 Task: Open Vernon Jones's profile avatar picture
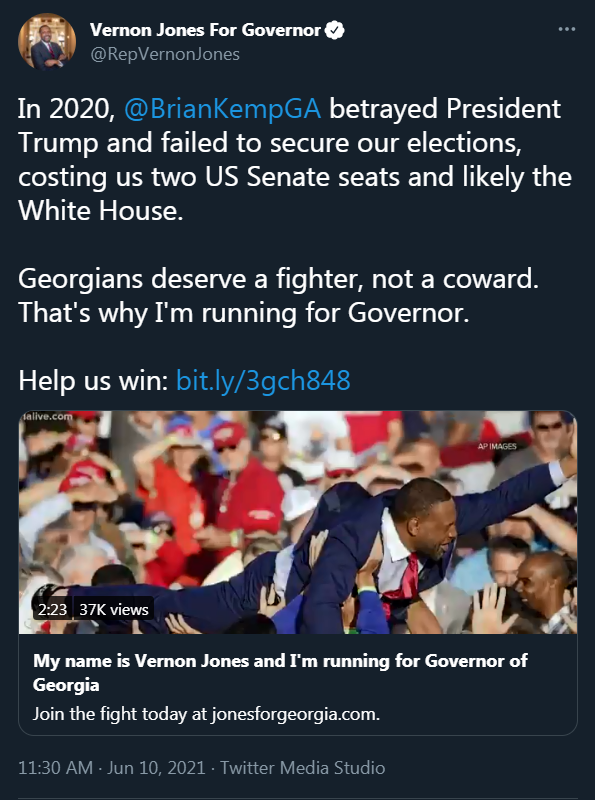click(x=47, y=42)
